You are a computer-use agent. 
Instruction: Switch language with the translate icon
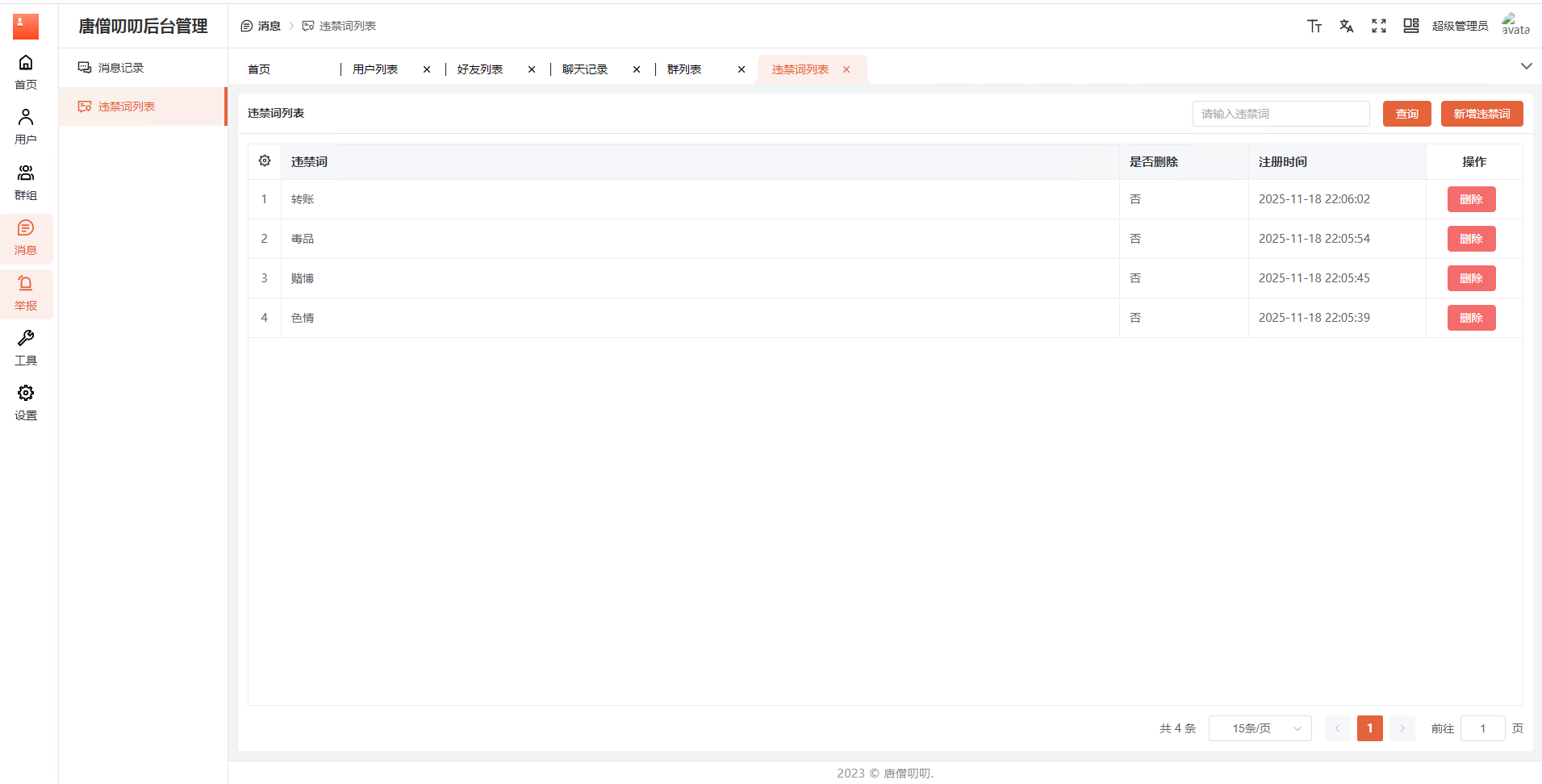click(1346, 26)
